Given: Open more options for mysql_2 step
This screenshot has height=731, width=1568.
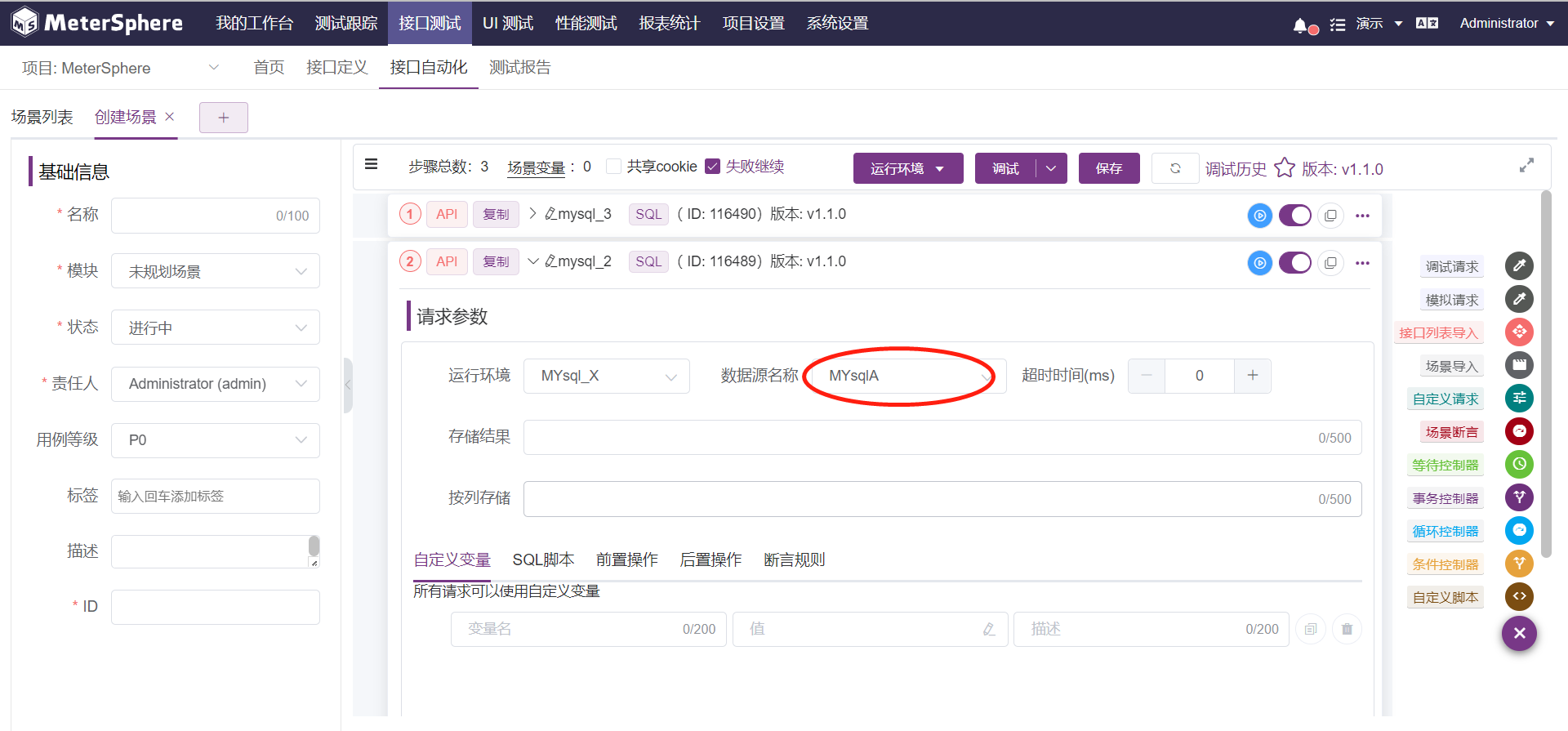Looking at the screenshot, I should coord(1362,263).
